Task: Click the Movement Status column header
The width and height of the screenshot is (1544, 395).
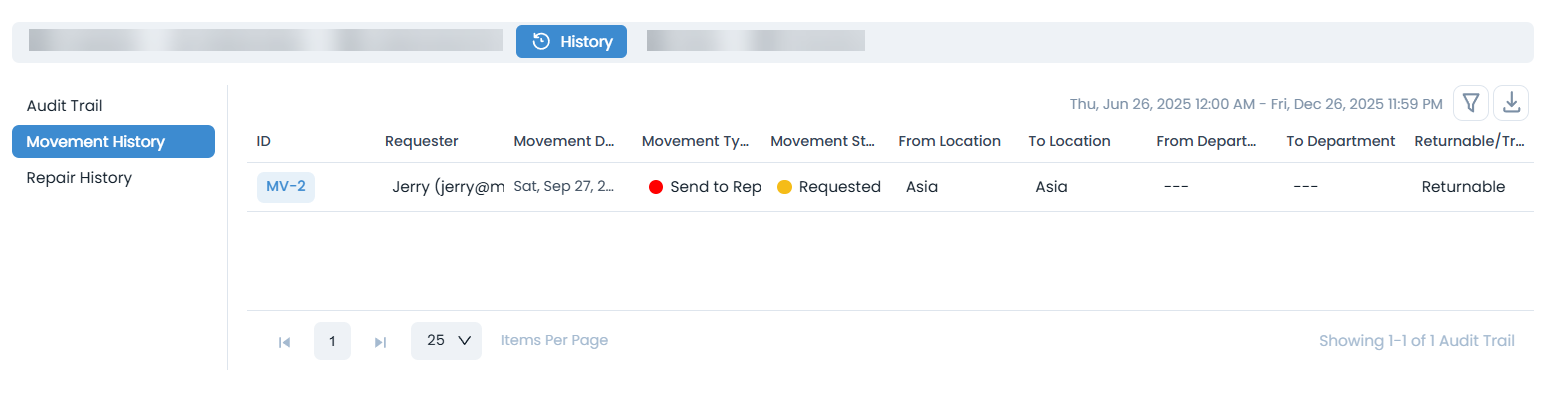Action: pos(823,141)
